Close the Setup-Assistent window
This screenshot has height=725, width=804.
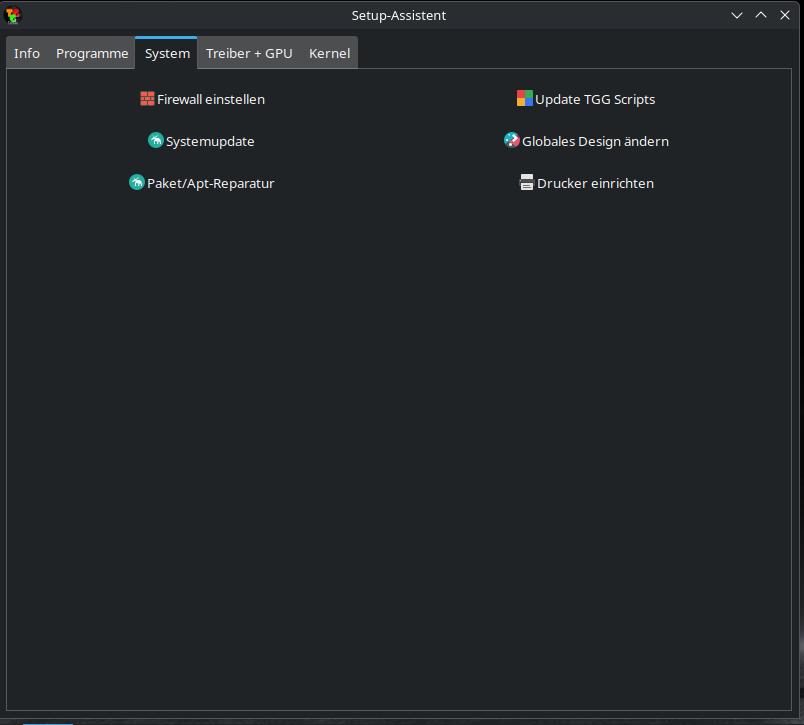point(785,15)
